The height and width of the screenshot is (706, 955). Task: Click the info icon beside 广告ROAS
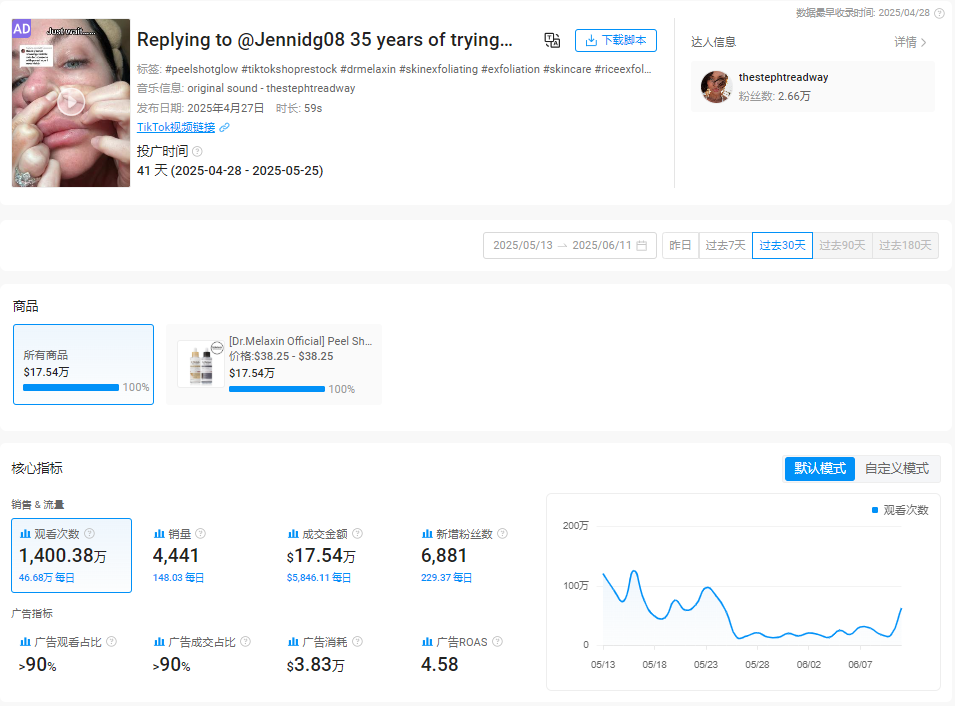point(497,642)
